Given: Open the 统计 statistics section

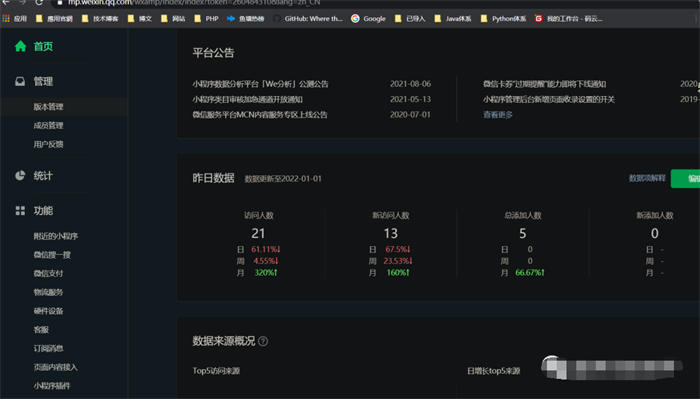Looking at the screenshot, I should 43,176.
